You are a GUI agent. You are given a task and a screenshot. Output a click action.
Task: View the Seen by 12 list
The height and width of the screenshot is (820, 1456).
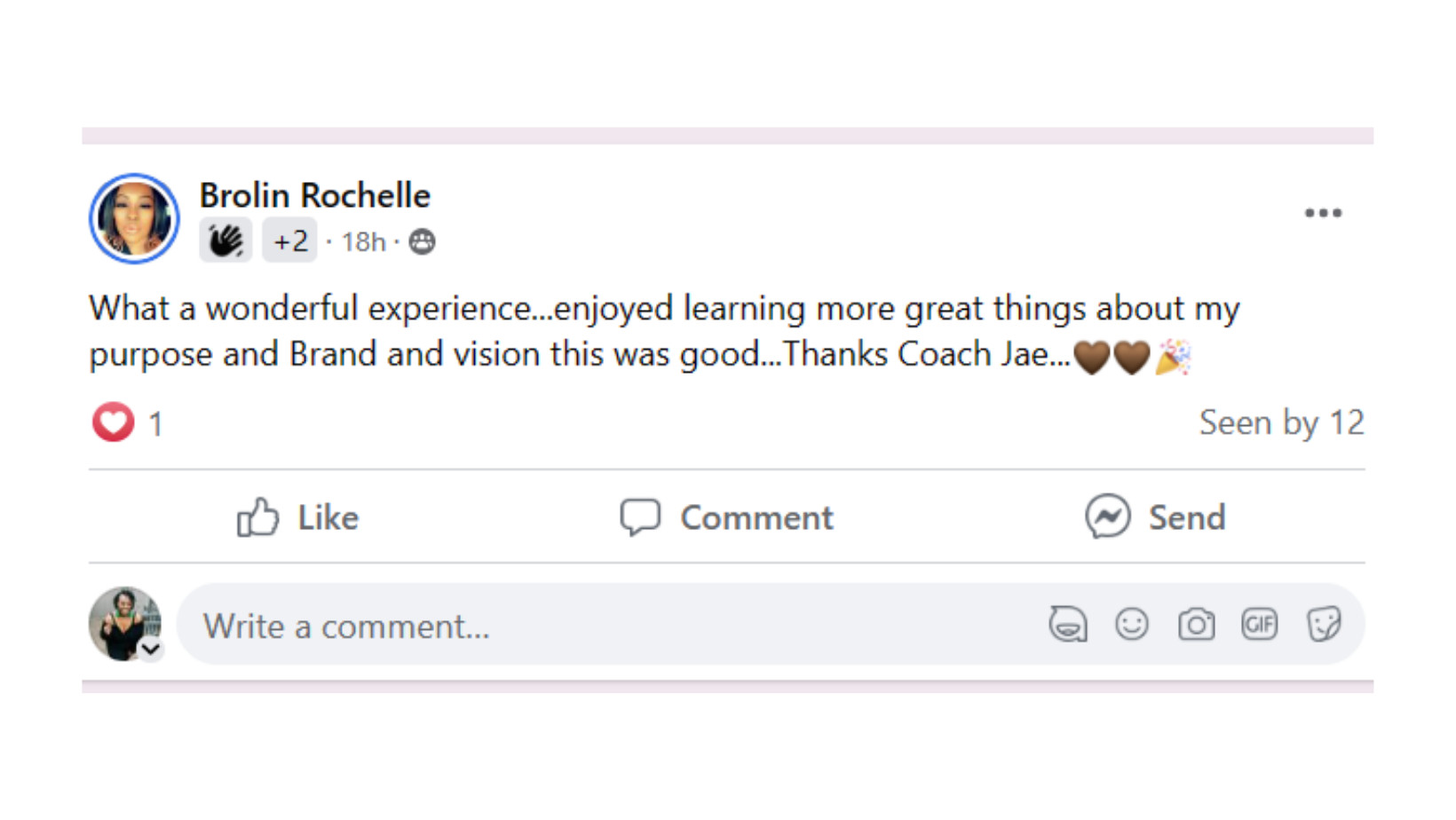click(x=1281, y=422)
